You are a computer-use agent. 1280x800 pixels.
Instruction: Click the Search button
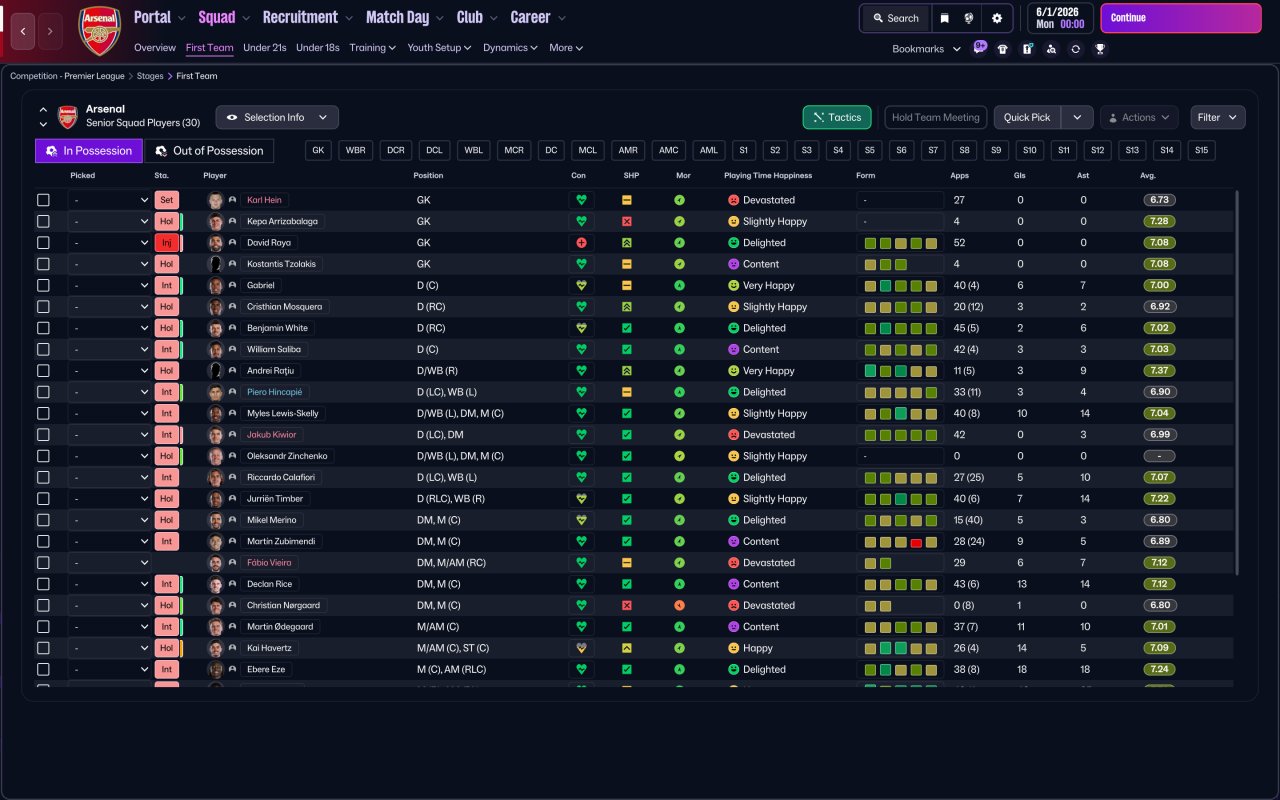tap(895, 18)
